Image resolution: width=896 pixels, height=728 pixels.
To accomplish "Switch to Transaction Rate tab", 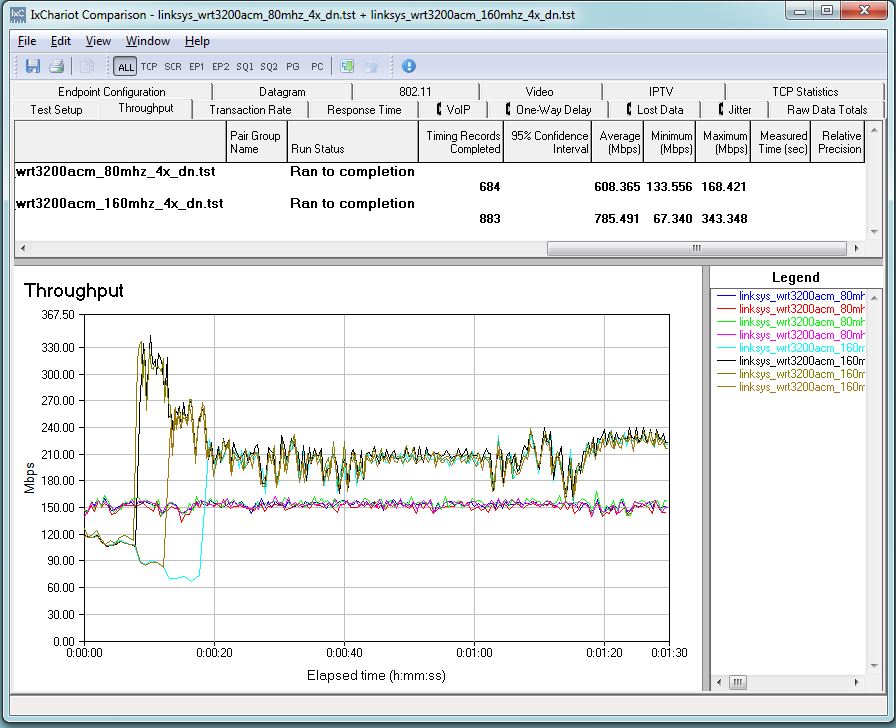I will (250, 110).
